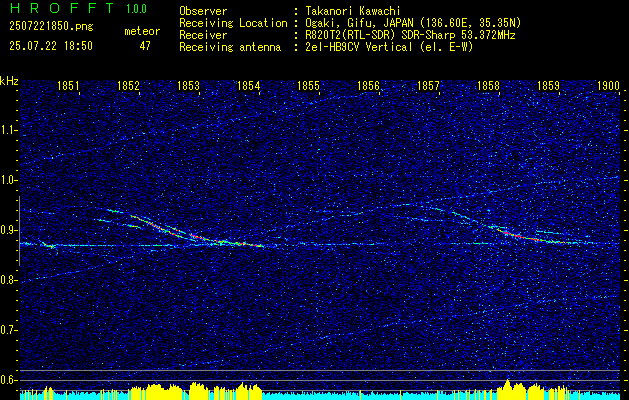Click the 0.8 kHz axis label
Screen dimensions: 629x400
point(8,280)
